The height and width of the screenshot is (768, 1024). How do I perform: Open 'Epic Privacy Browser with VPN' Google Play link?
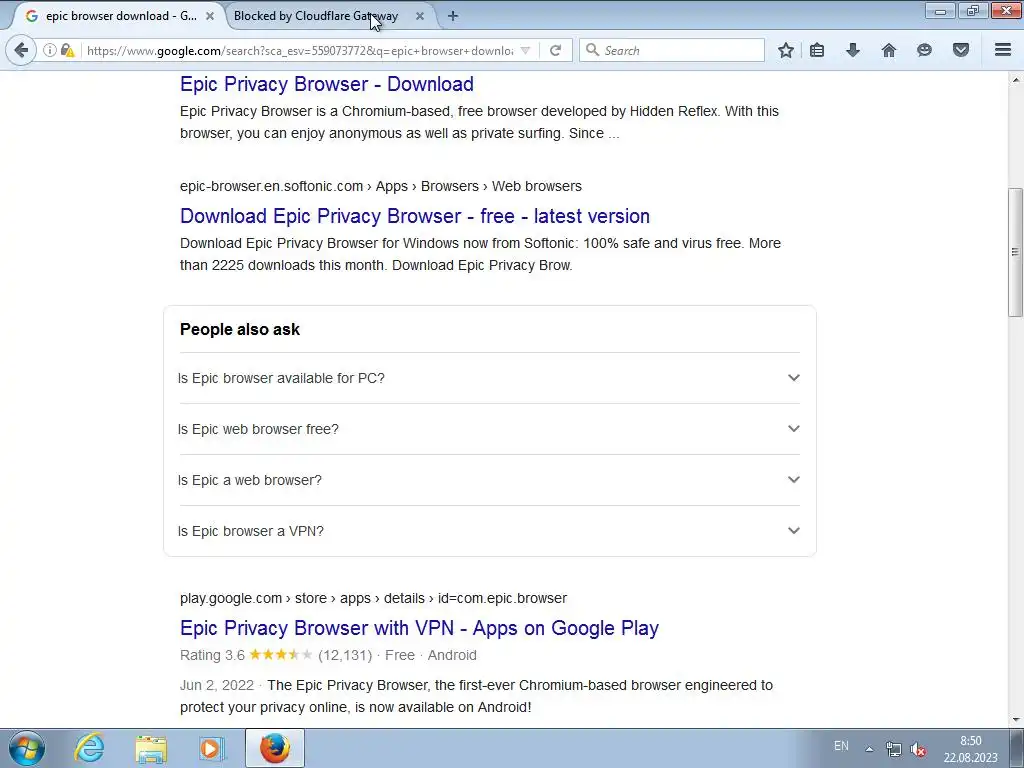click(x=419, y=628)
